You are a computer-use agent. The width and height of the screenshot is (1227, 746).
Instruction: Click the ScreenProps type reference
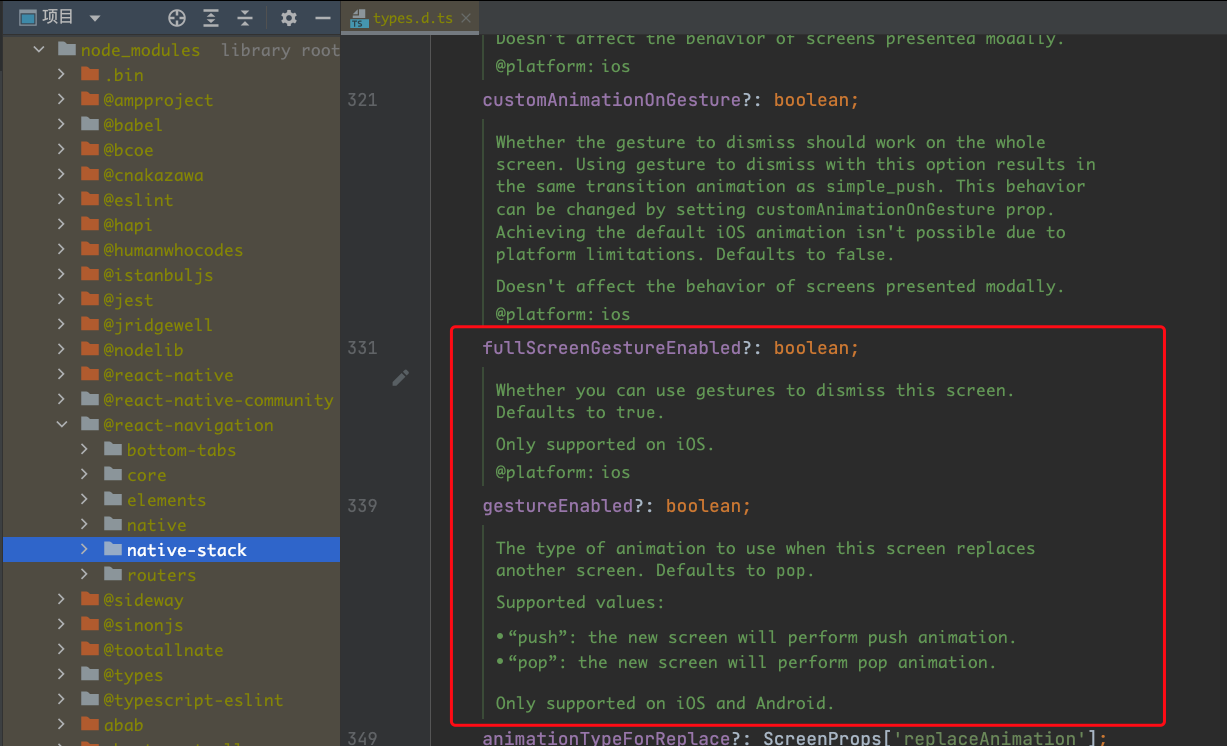pos(822,738)
